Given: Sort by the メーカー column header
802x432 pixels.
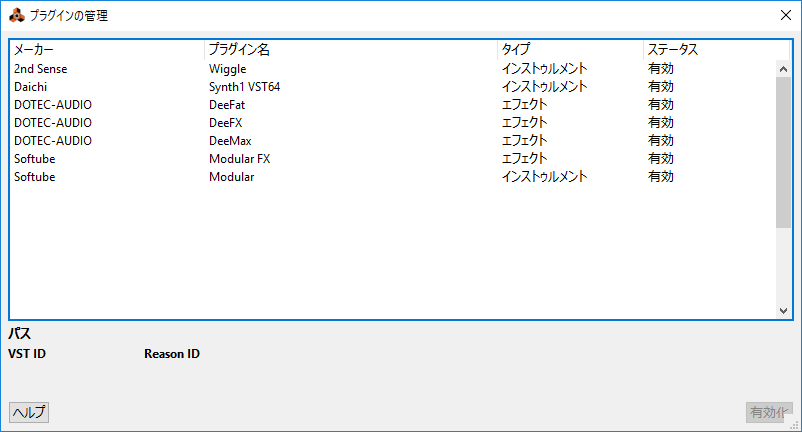Looking at the screenshot, I should 107,50.
